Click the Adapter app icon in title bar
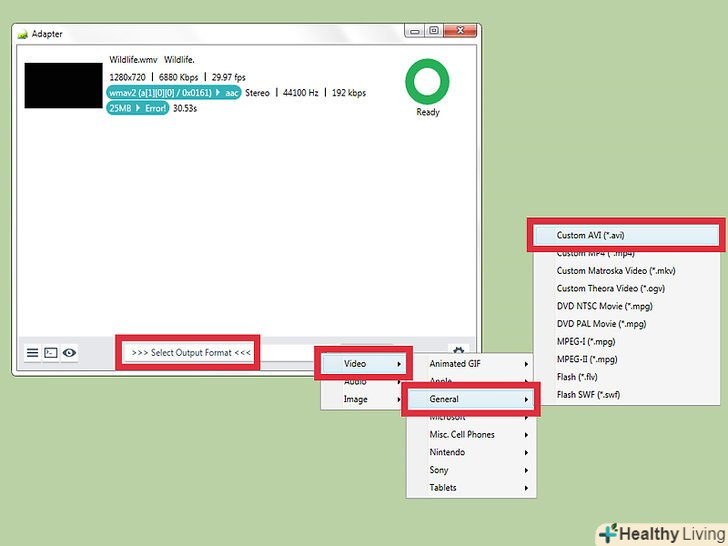 [x=22, y=34]
